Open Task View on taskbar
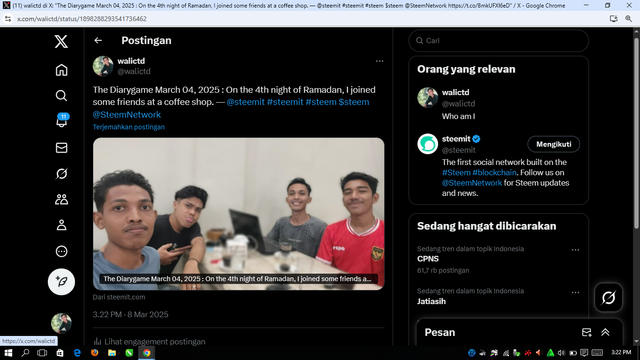This screenshot has width=640, height=360. click(42, 353)
